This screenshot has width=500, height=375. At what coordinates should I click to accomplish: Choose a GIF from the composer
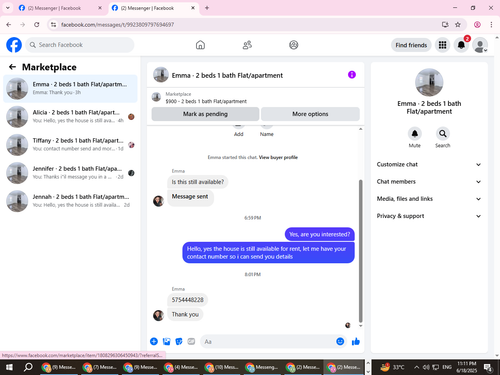coord(191,341)
